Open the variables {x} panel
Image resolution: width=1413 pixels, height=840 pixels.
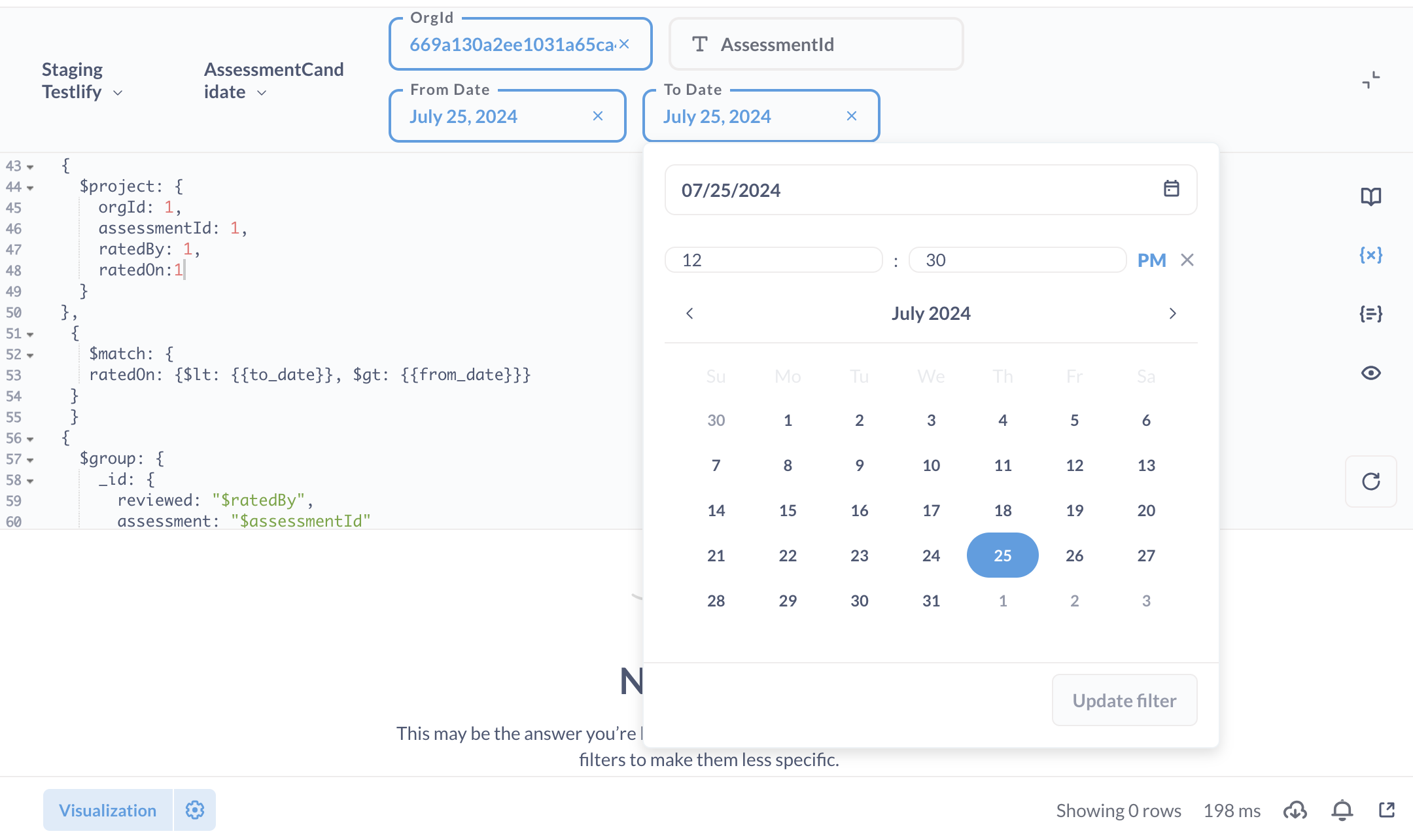(x=1370, y=254)
